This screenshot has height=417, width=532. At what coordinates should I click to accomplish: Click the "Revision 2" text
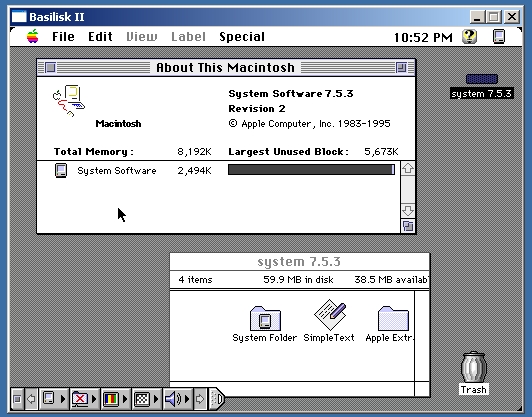click(257, 109)
